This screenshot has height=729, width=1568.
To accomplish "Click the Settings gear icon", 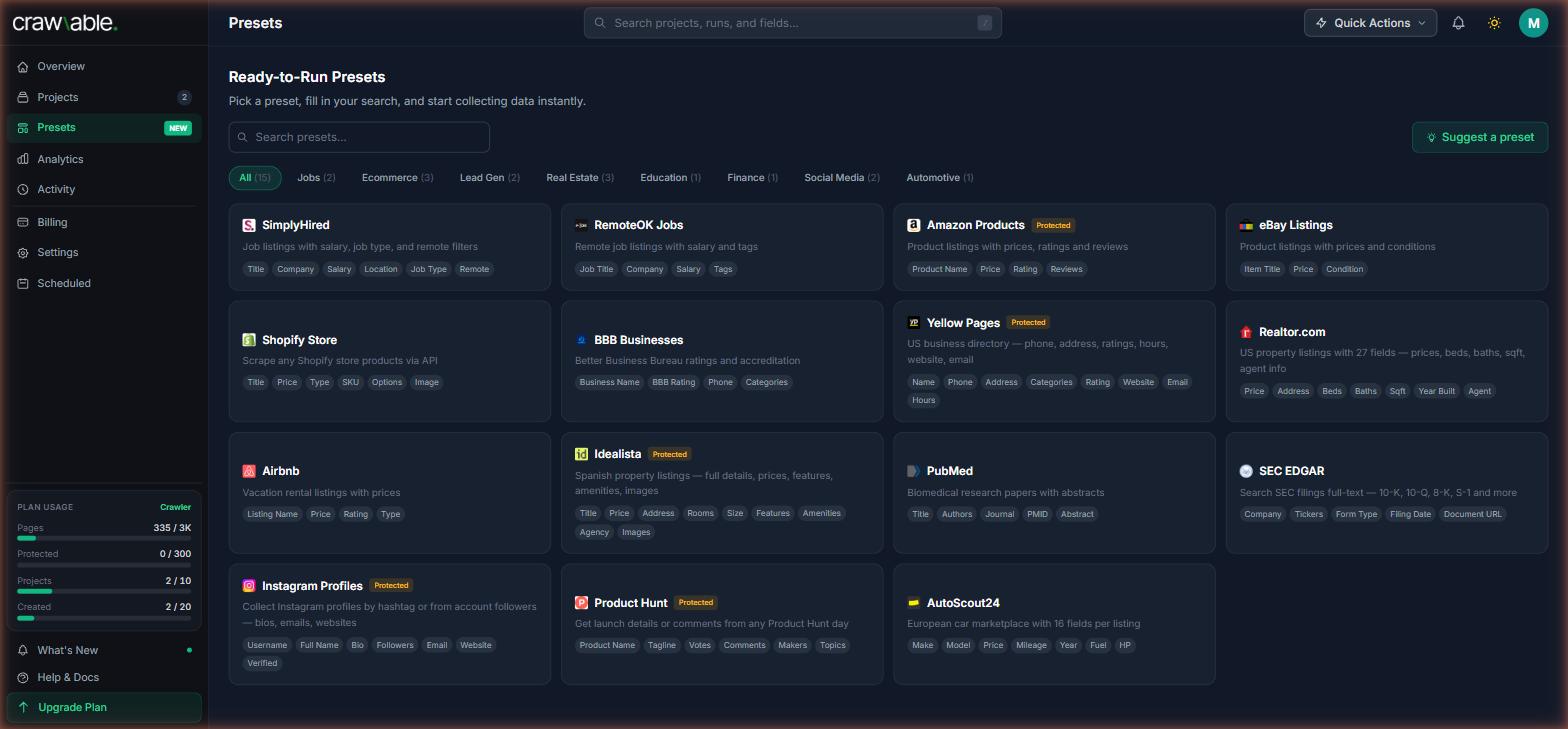I will 23,253.
